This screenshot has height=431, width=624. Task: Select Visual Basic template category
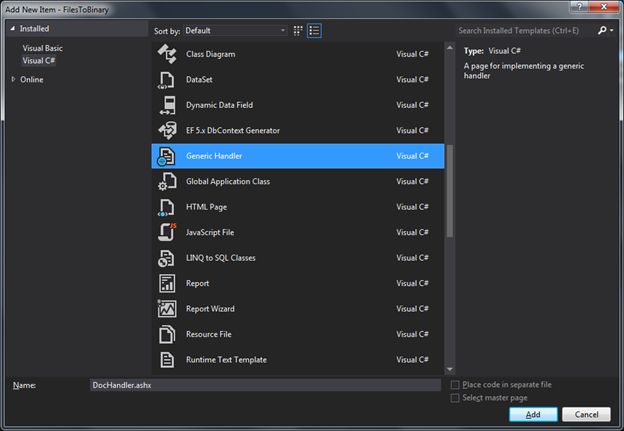[43, 48]
